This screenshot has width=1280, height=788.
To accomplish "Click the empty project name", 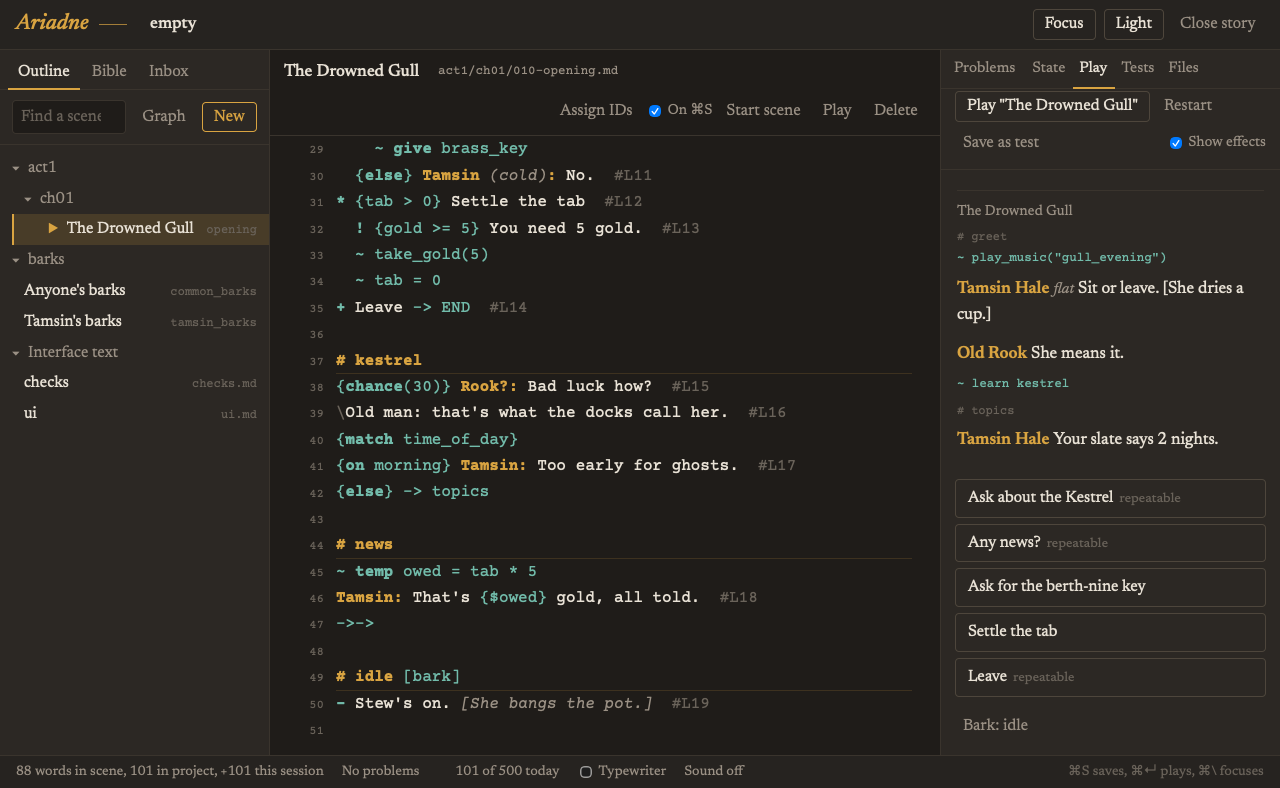I will click(173, 24).
